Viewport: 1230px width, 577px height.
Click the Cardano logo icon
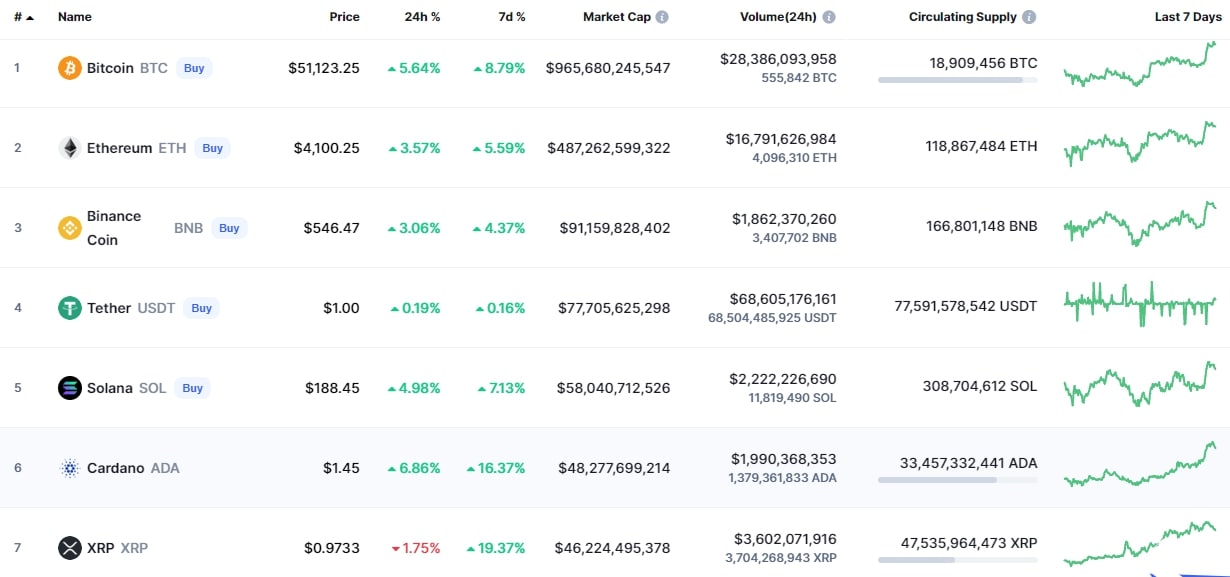tap(70, 468)
